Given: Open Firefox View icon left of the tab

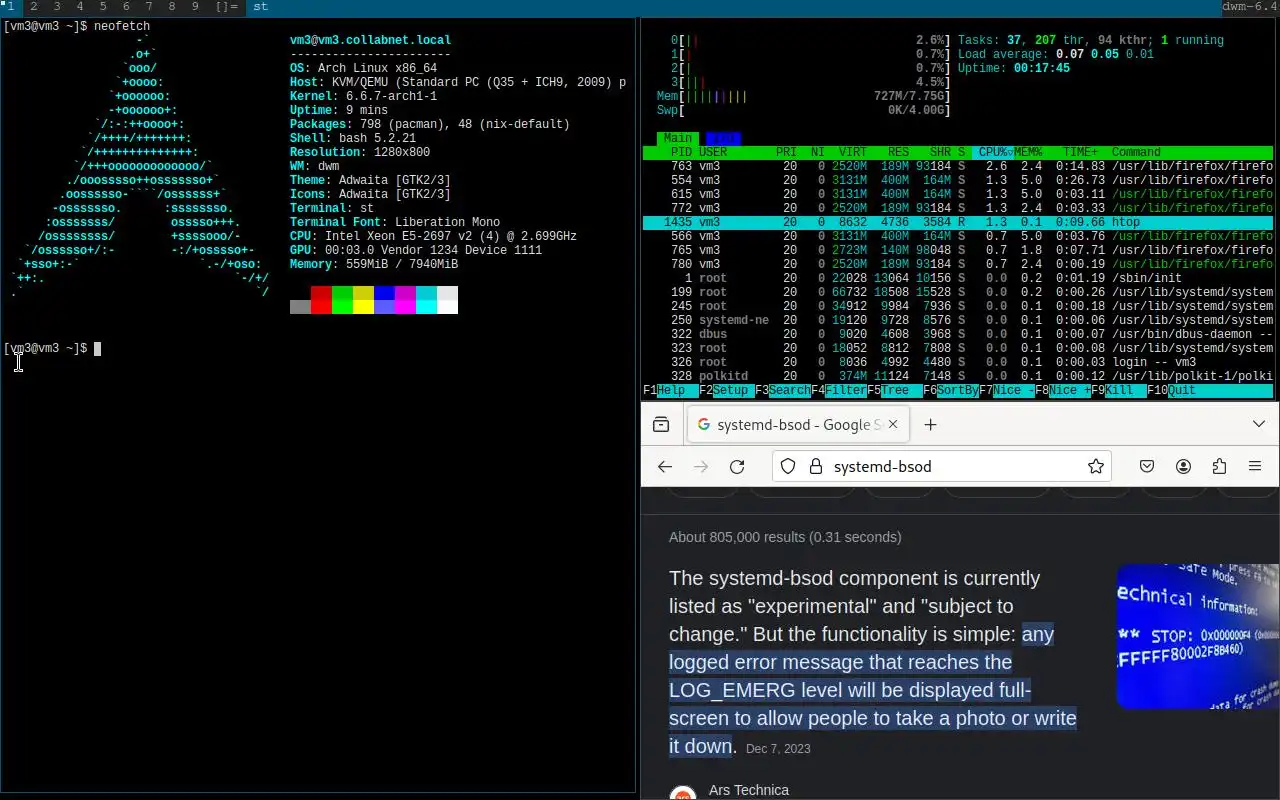Looking at the screenshot, I should 661,425.
